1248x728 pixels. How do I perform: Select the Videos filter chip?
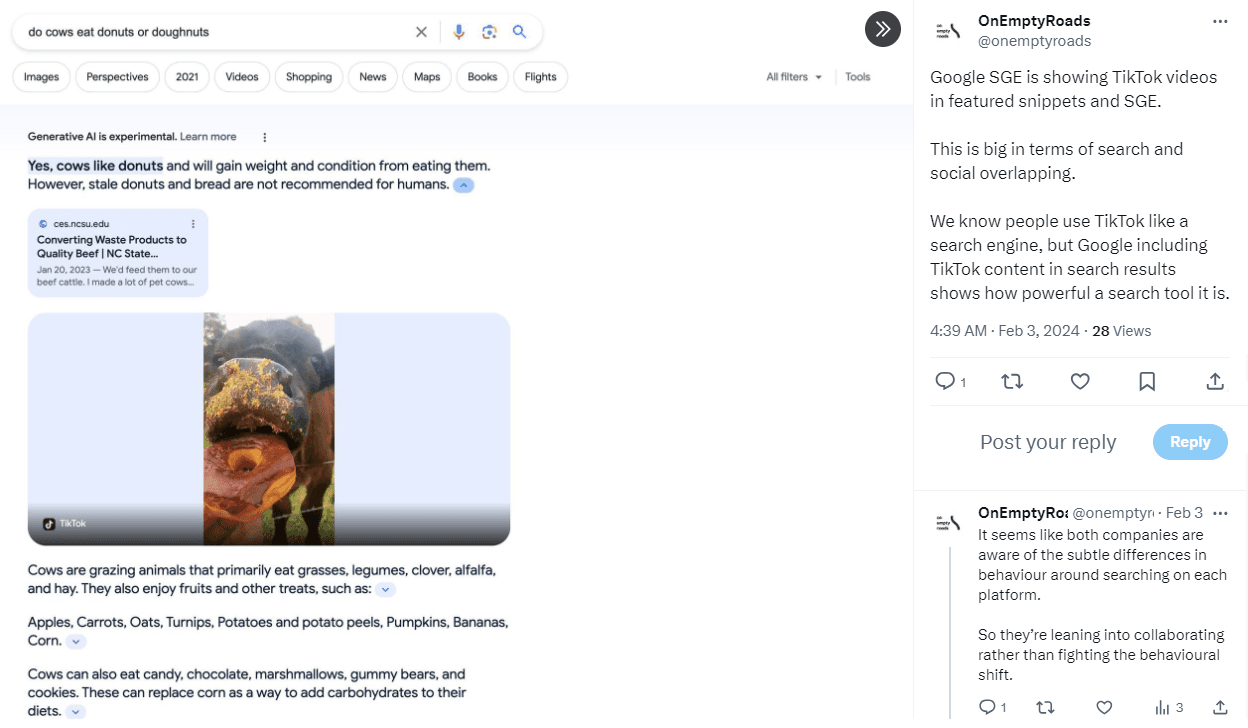coord(242,77)
